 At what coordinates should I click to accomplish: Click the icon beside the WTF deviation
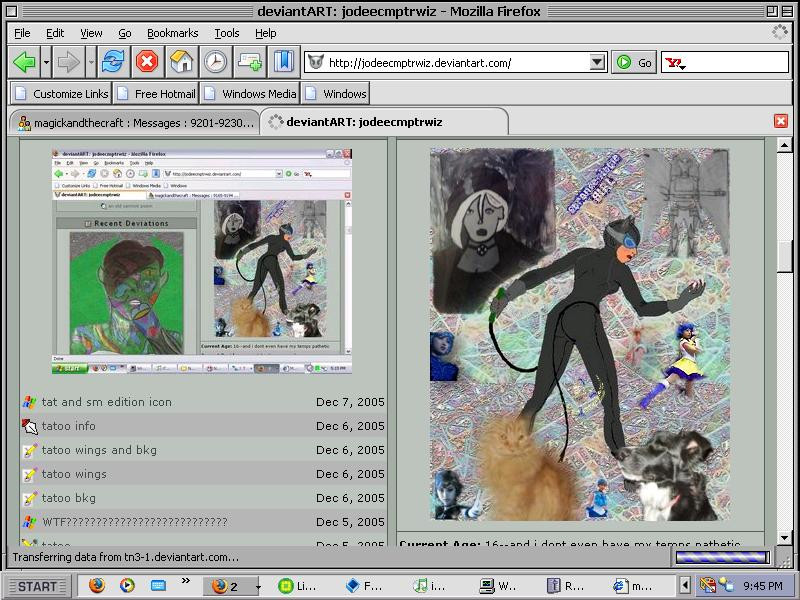(x=30, y=522)
